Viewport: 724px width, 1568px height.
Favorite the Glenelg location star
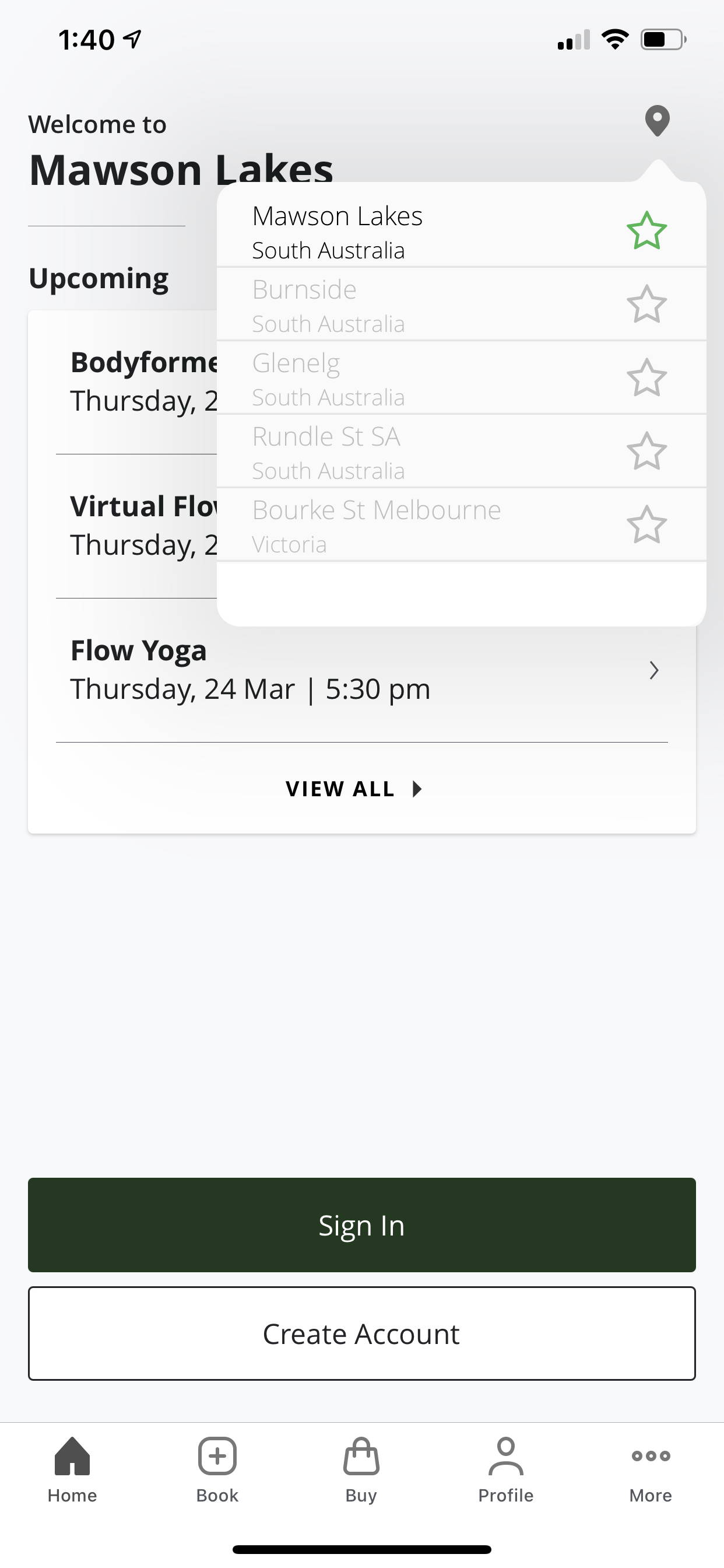tap(646, 377)
